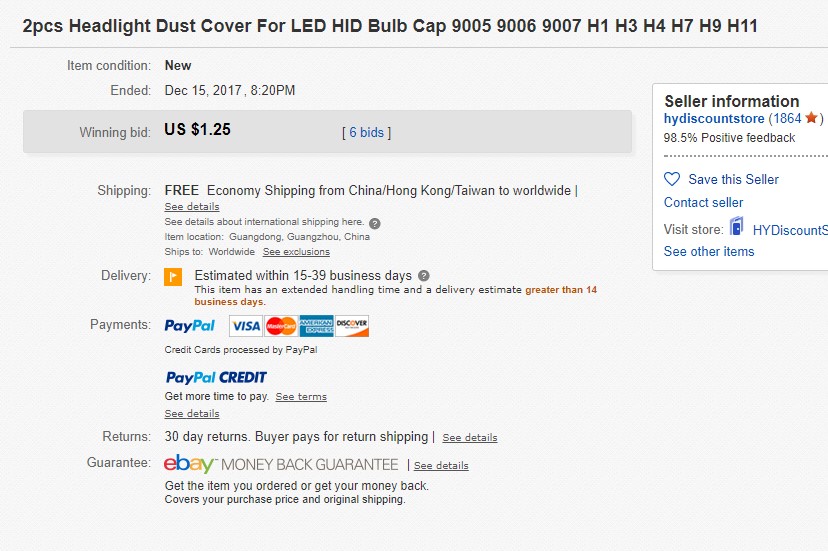Click the American Express card icon
Screen dimensions: 828x551
tap(316, 326)
